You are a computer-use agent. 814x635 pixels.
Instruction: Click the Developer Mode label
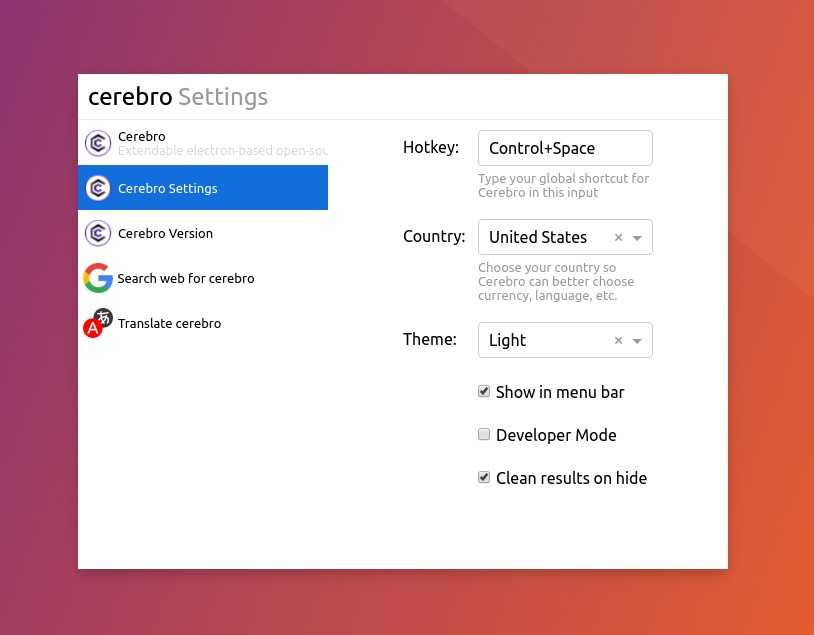556,435
